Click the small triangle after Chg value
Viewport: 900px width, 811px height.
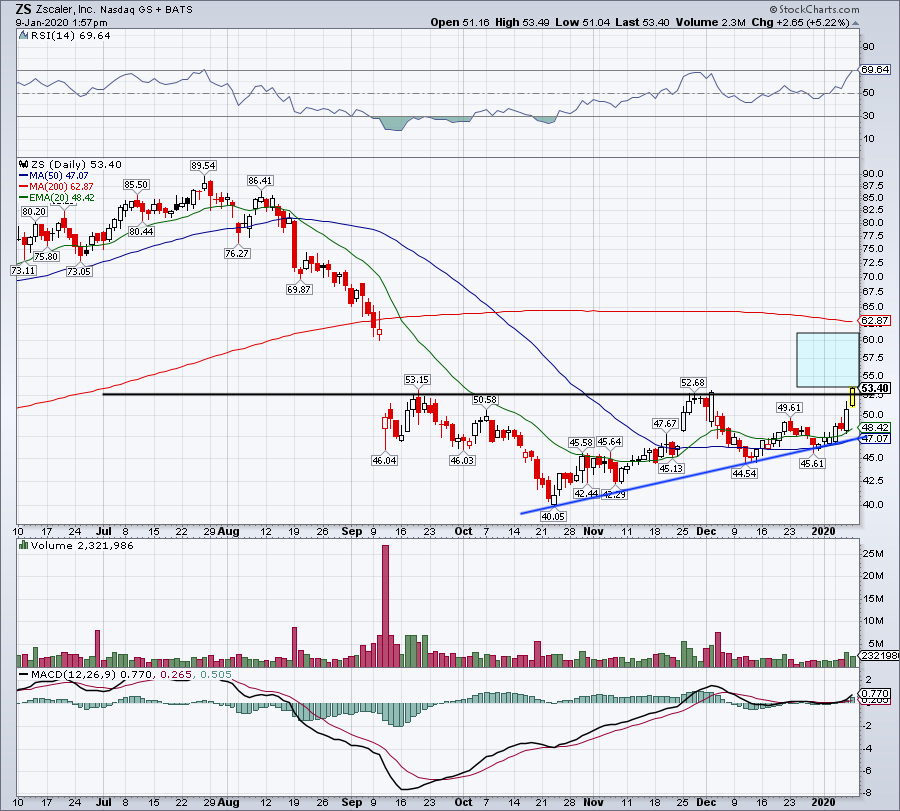pos(855,23)
